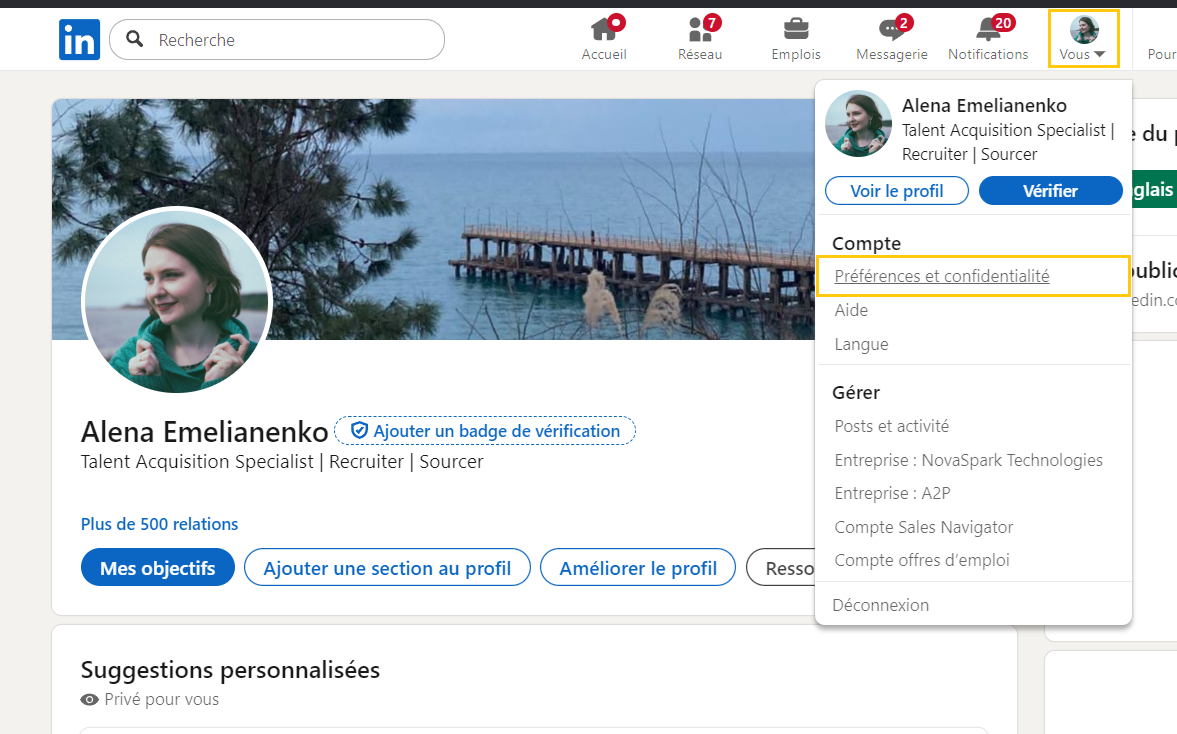This screenshot has width=1177, height=734.
Task: Click Déconnexion to sign out
Action: tap(880, 605)
